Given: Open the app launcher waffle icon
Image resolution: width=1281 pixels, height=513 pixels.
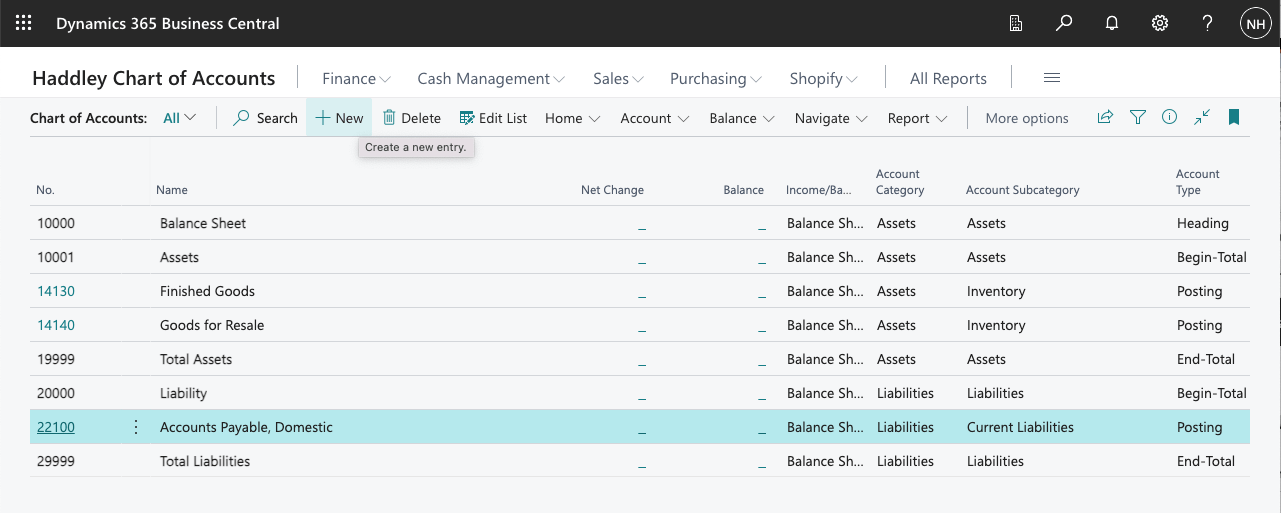Looking at the screenshot, I should coord(23,23).
